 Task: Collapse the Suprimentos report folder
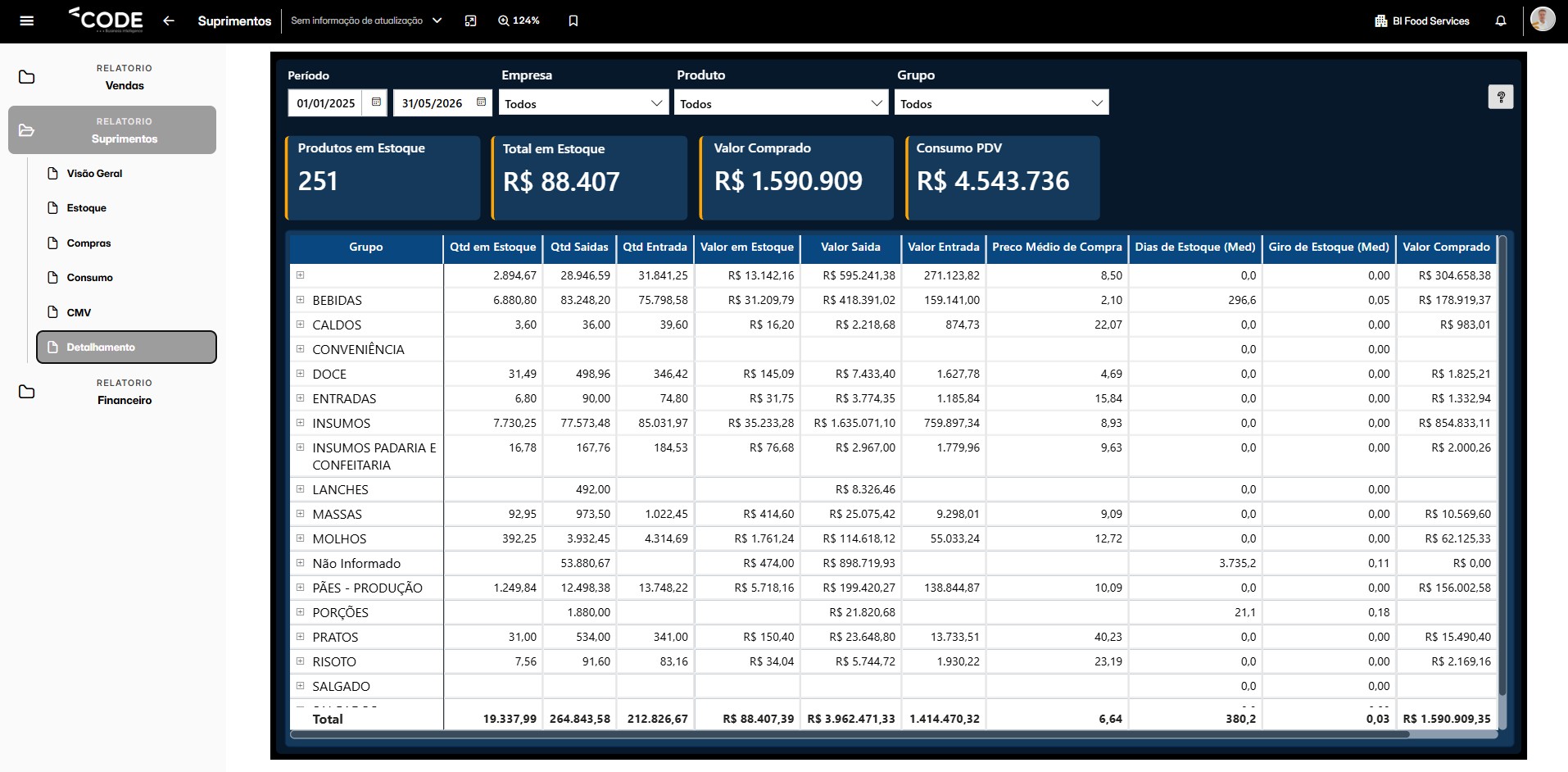[x=112, y=129]
